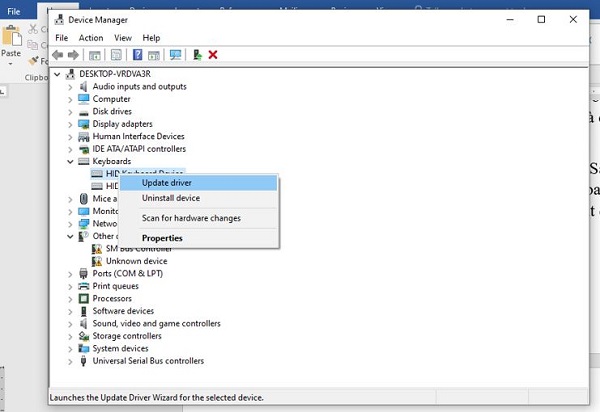The width and height of the screenshot is (600, 412).
Task: Select the second HID keyboard entry icon
Action: [97, 186]
